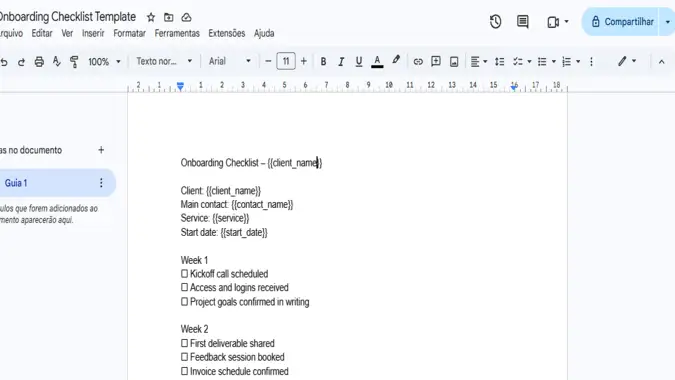Collapse the menus with up chevron
Screen dimensions: 675x380
pos(662,62)
